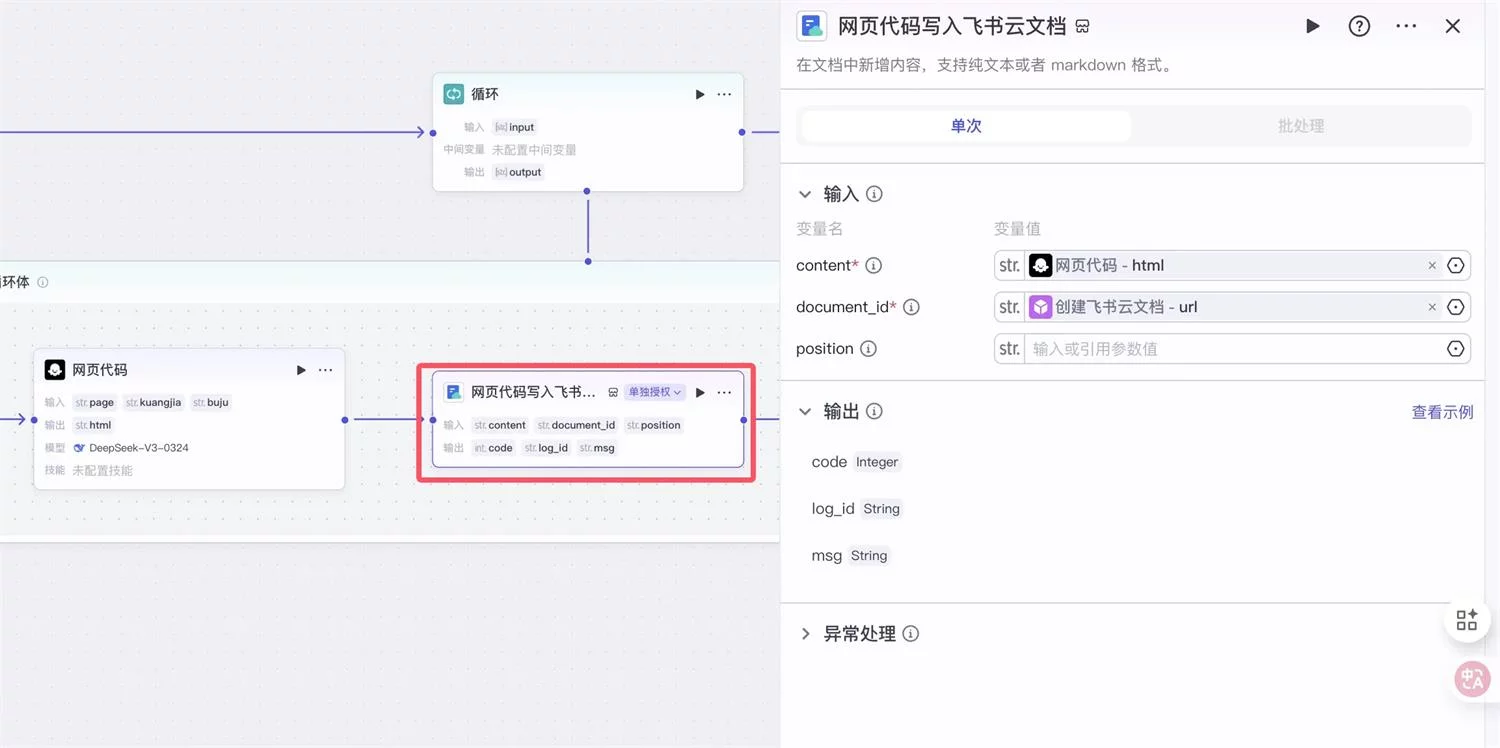Viewport: 1500px width, 748px height.
Task: Run the 网页代码 node
Action: (300, 369)
